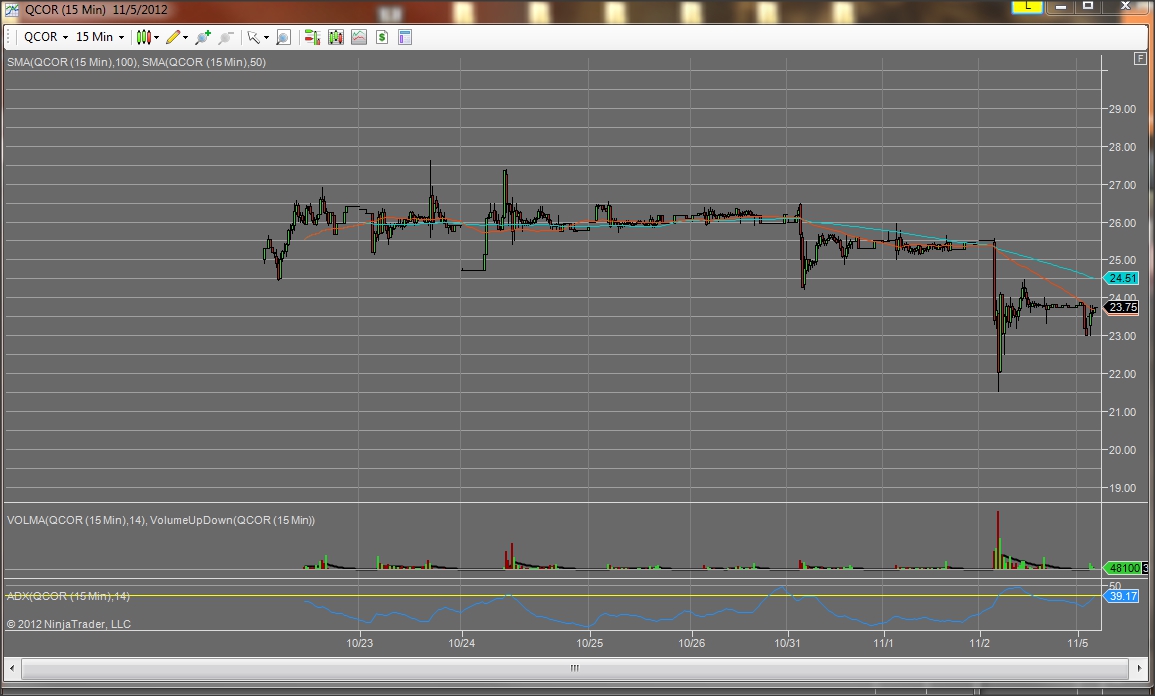Click the 10/24 date axis label

pyautogui.click(x=462, y=643)
